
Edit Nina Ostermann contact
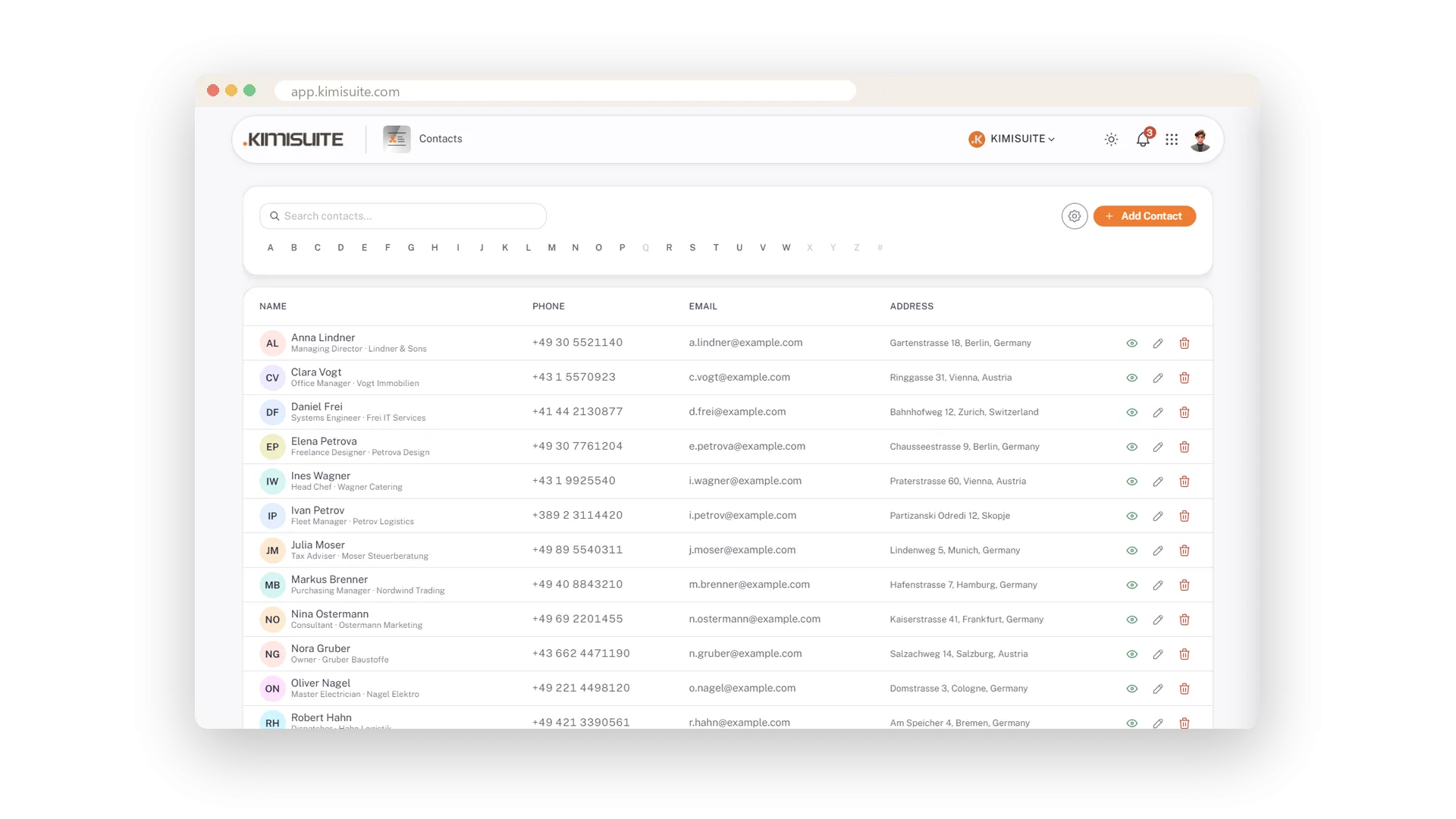click(1158, 620)
